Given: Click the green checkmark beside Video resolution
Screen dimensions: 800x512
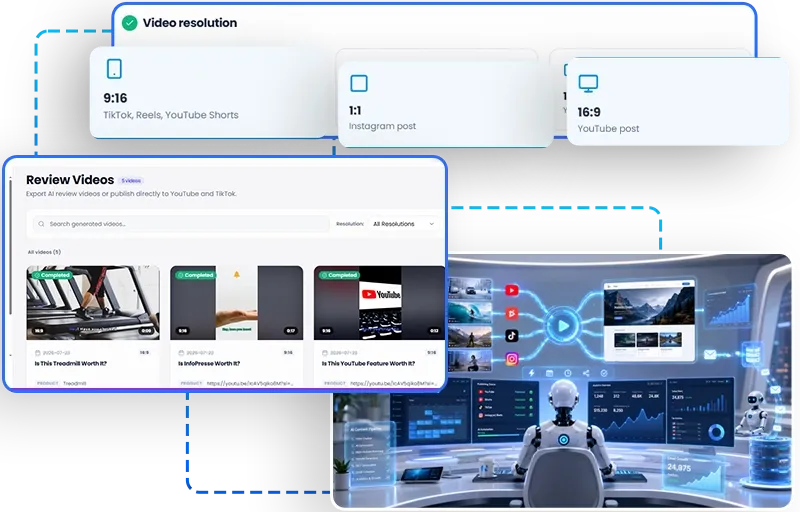Looking at the screenshot, I should (x=130, y=22).
